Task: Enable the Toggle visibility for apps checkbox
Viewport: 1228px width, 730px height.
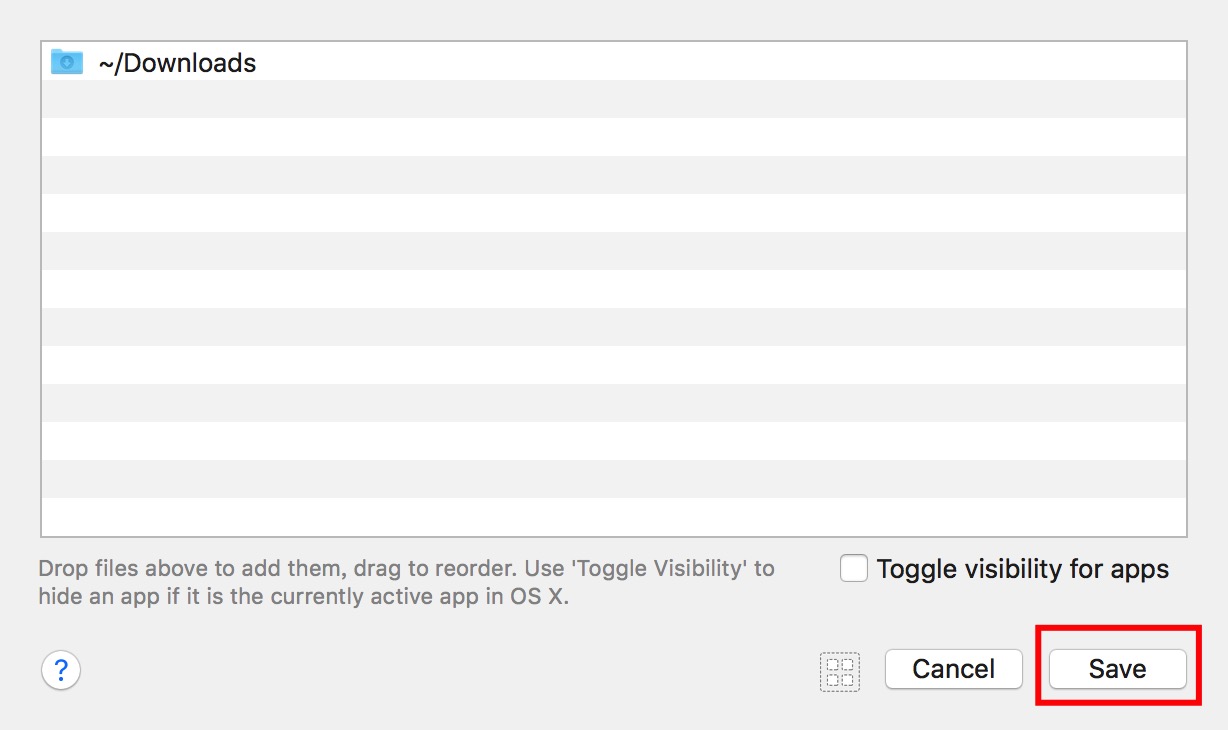Action: (x=854, y=569)
